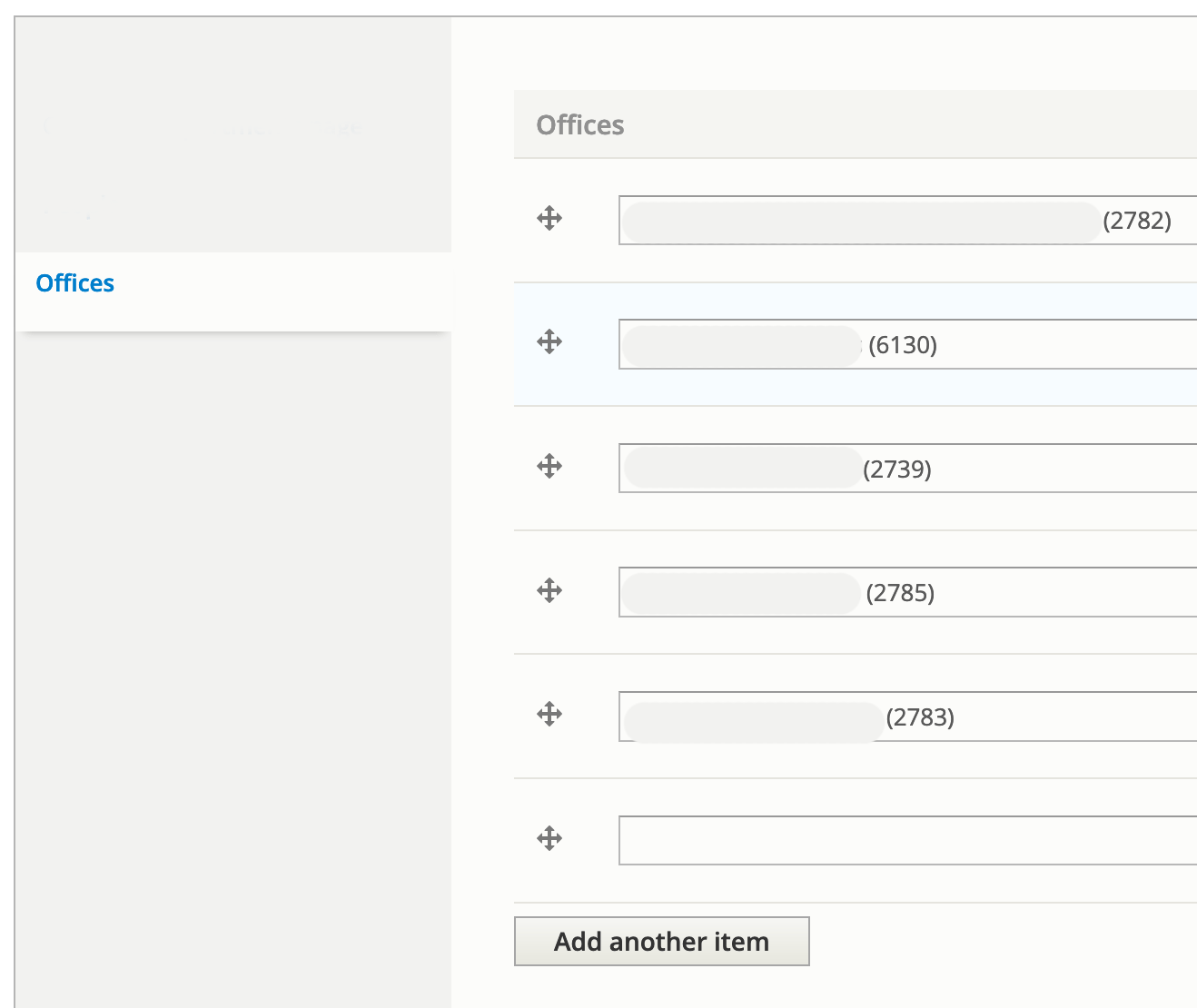This screenshot has height=1008, width=1197.
Task: Grab the drag handle of the empty row
Action: pyautogui.click(x=549, y=838)
